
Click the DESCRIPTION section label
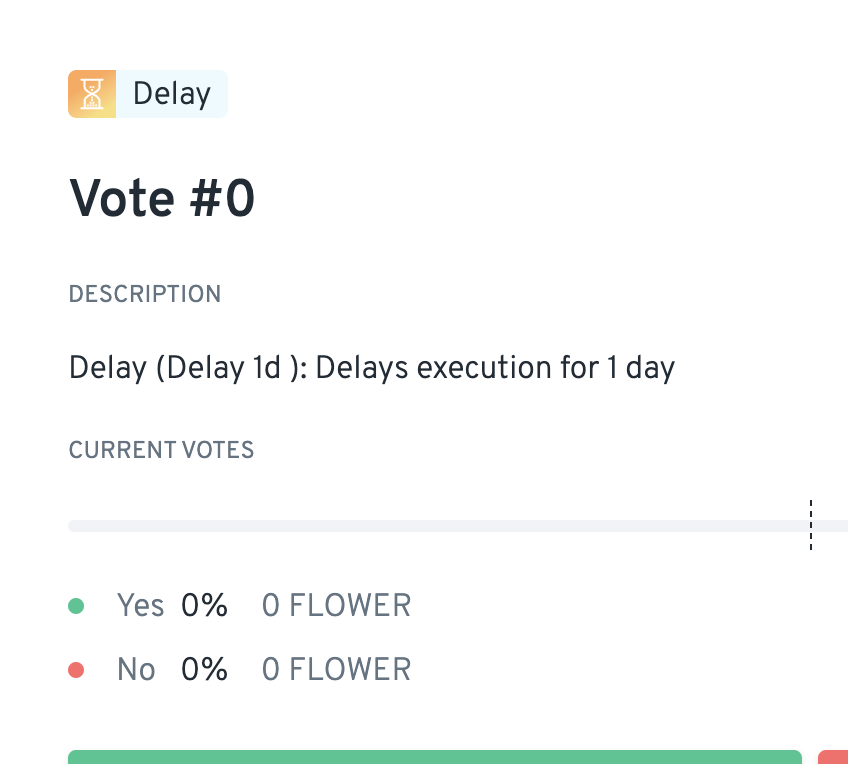click(x=145, y=294)
